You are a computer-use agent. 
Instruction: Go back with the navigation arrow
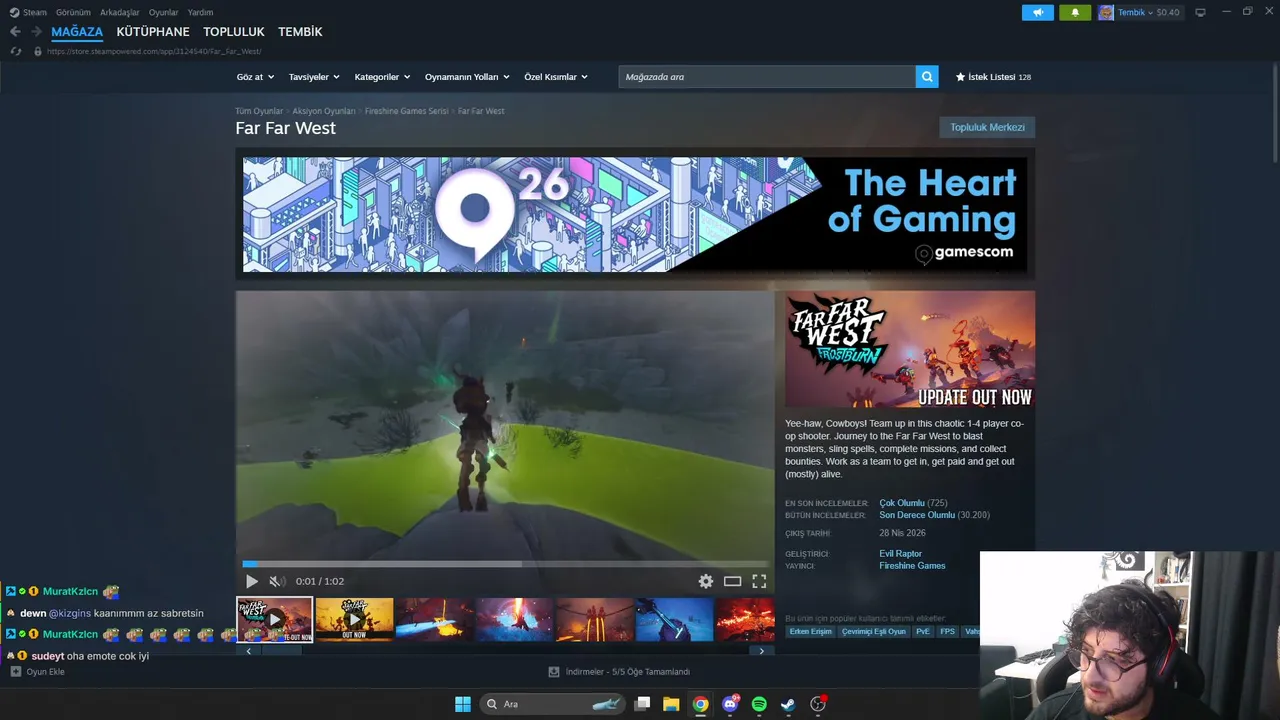(15, 32)
